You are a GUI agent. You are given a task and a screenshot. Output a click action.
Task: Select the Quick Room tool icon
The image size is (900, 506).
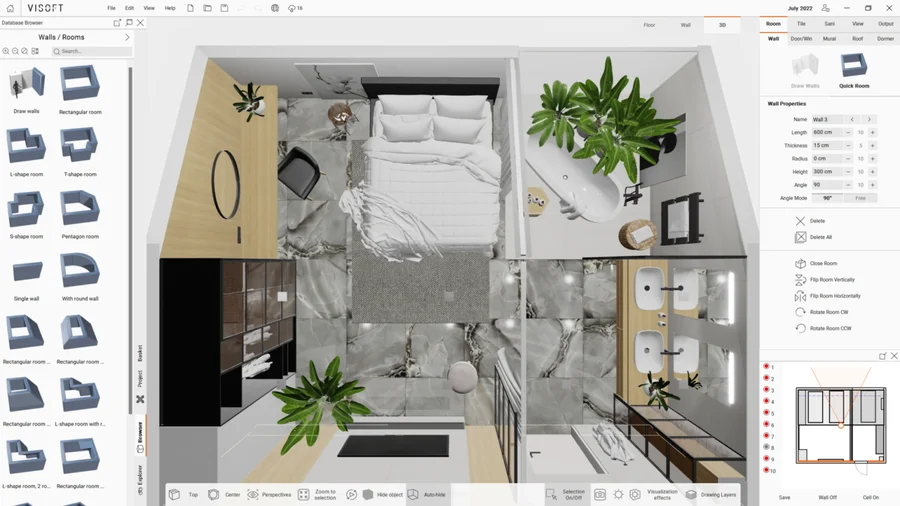click(x=853, y=67)
